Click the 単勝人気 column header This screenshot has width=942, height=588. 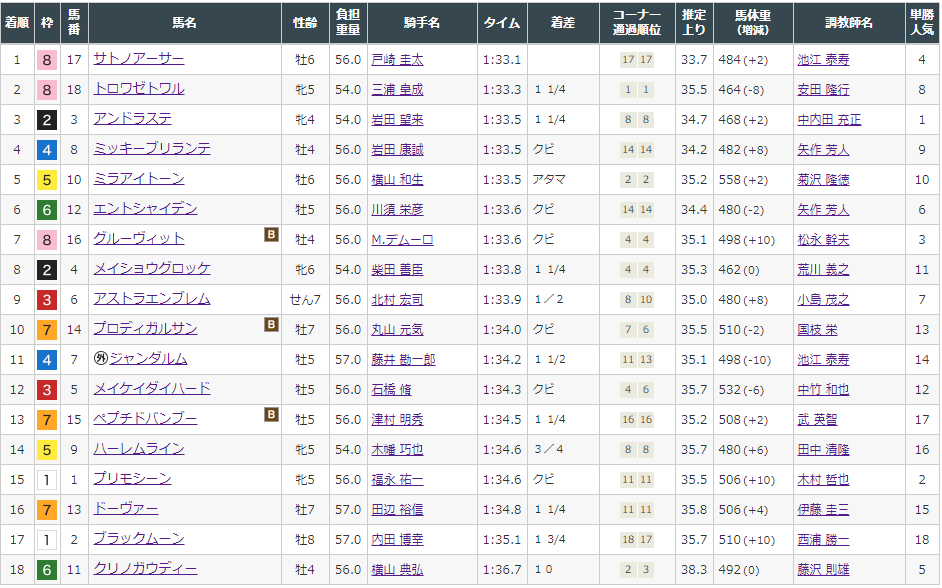click(x=922, y=23)
